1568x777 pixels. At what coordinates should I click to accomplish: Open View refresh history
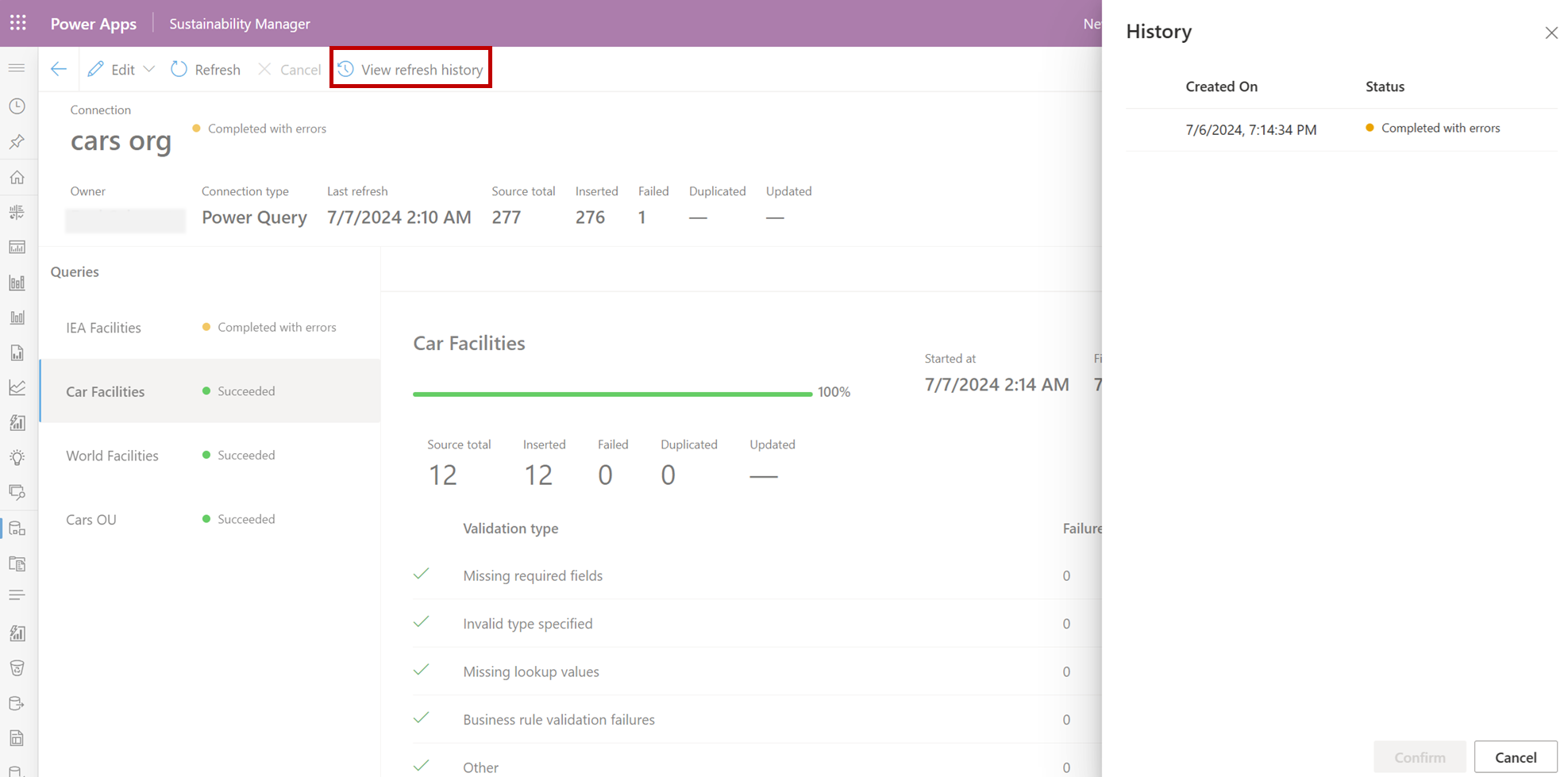411,69
